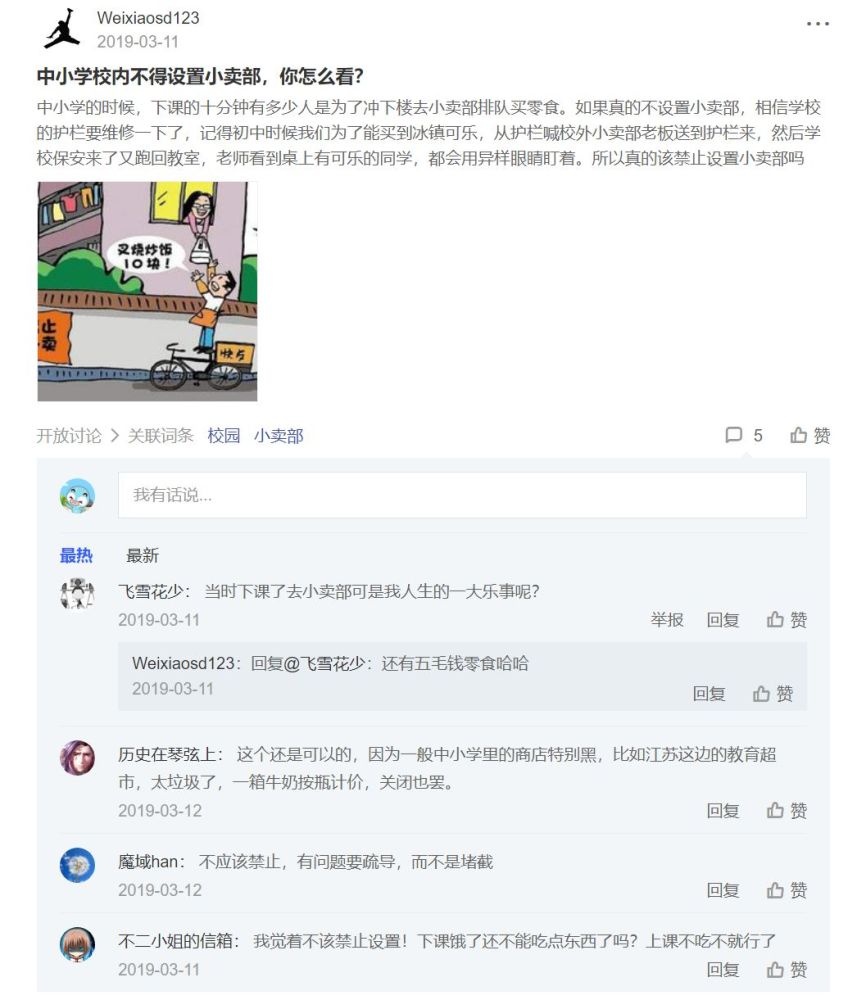Like Weixiaosd123's nested reply
866x1000 pixels.
pos(773,693)
